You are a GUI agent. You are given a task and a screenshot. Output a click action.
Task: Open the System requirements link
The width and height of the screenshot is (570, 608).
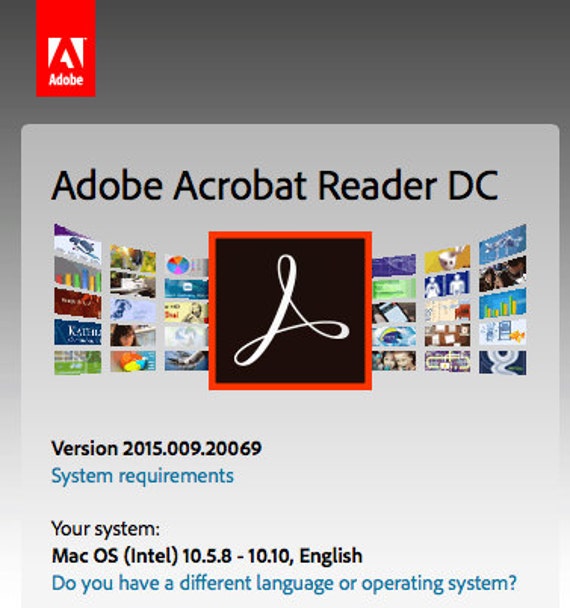[143, 476]
